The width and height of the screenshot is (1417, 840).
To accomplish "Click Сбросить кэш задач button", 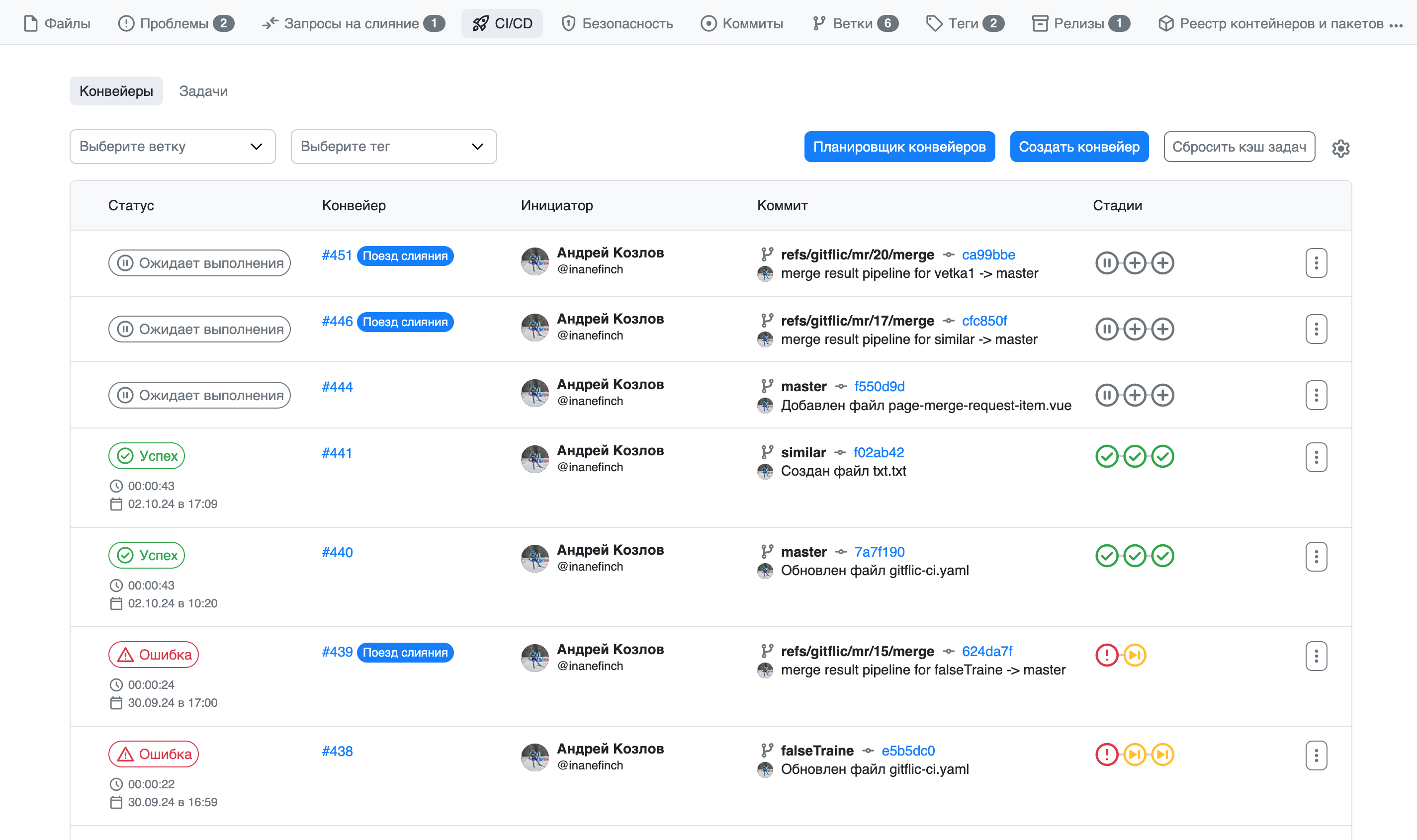I will (x=1239, y=147).
